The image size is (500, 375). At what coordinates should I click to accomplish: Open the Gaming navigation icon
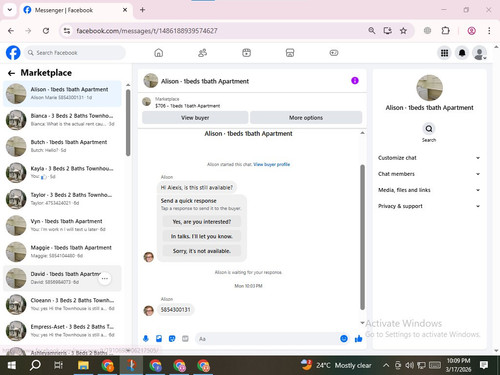tap(334, 53)
